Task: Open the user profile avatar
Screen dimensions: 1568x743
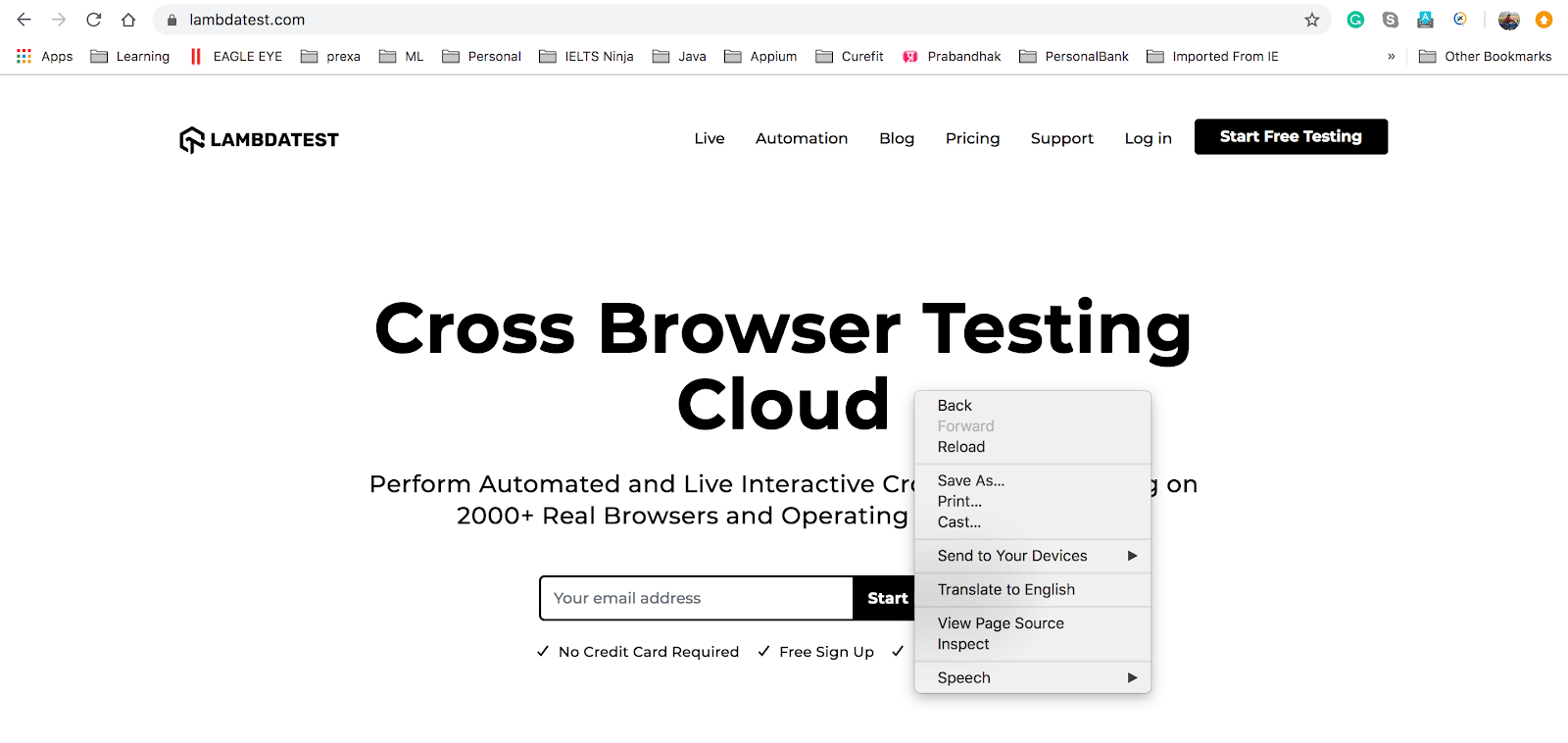Action: (1508, 20)
